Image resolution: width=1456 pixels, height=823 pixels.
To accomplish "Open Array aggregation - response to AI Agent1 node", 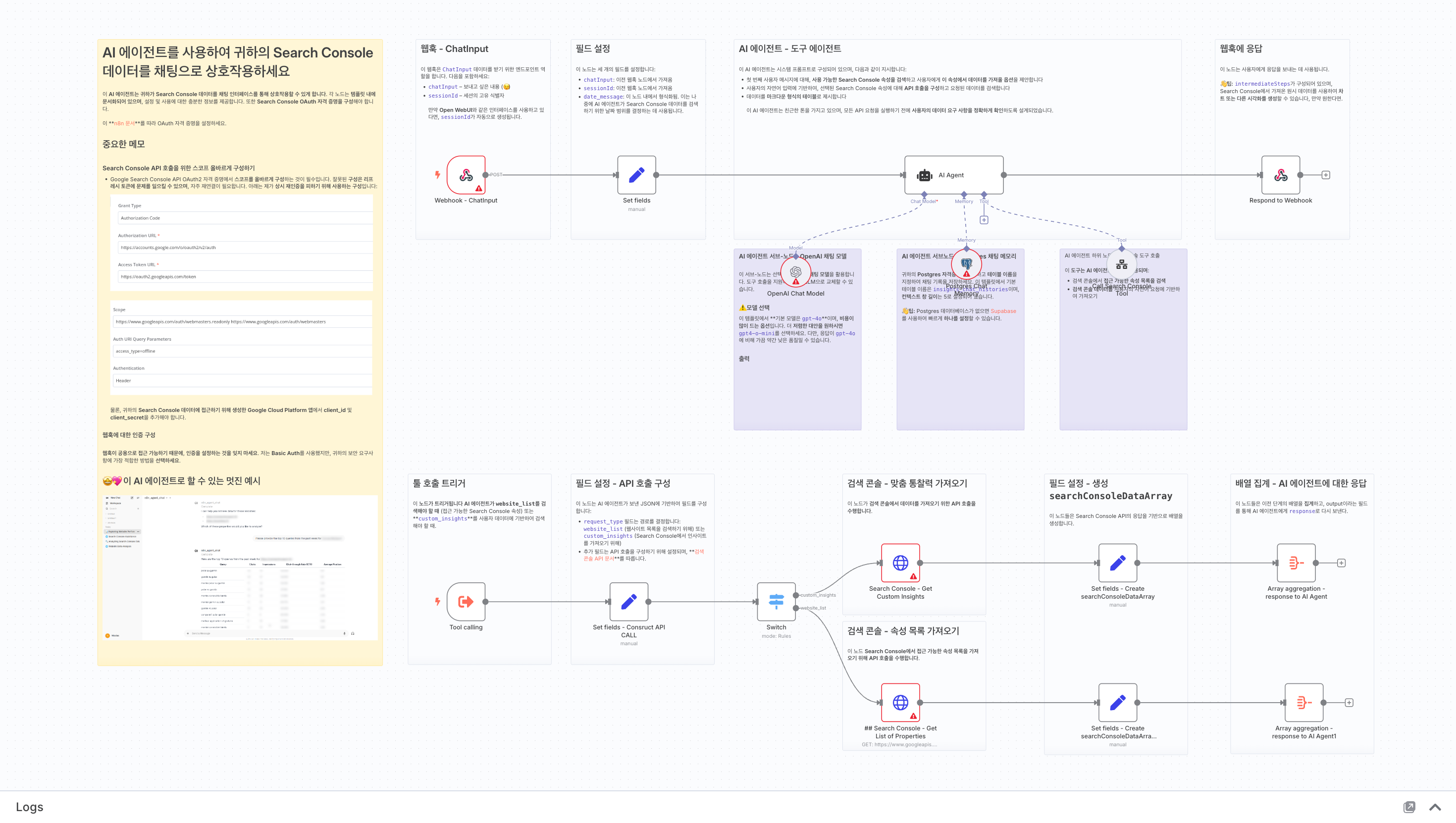I will pyautogui.click(x=1304, y=702).
